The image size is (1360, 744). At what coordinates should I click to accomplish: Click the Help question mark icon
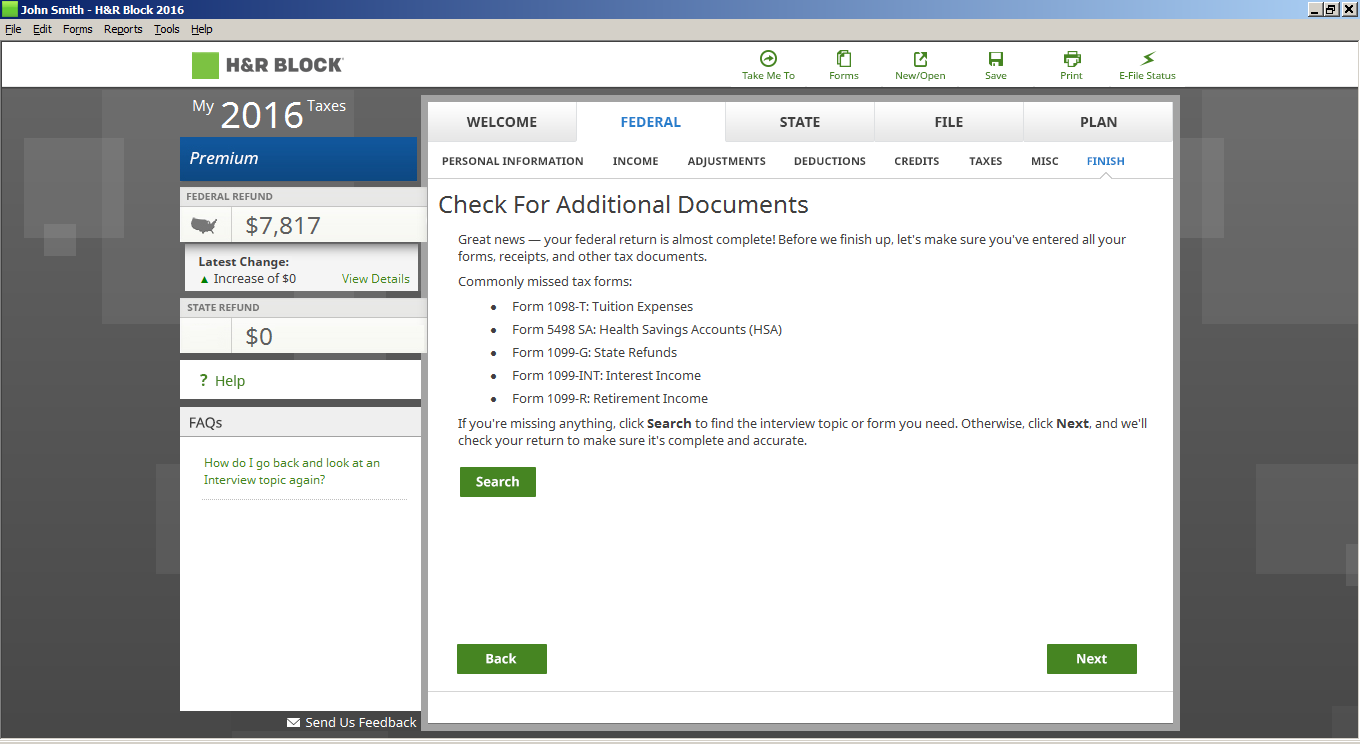pos(203,380)
